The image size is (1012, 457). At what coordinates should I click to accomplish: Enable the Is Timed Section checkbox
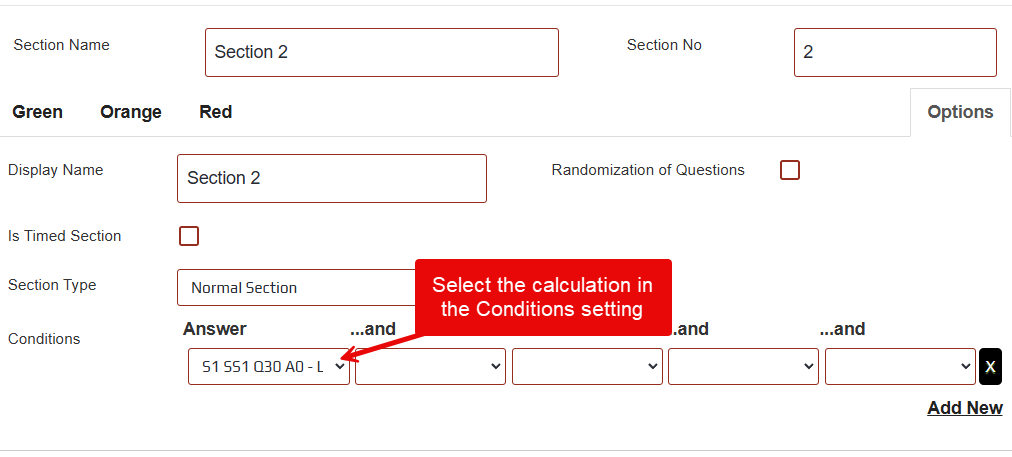(189, 236)
